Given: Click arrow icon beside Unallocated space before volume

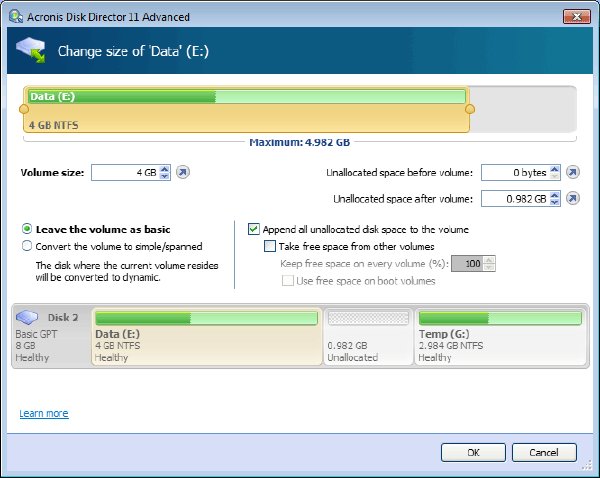Looking at the screenshot, I should pos(573,172).
